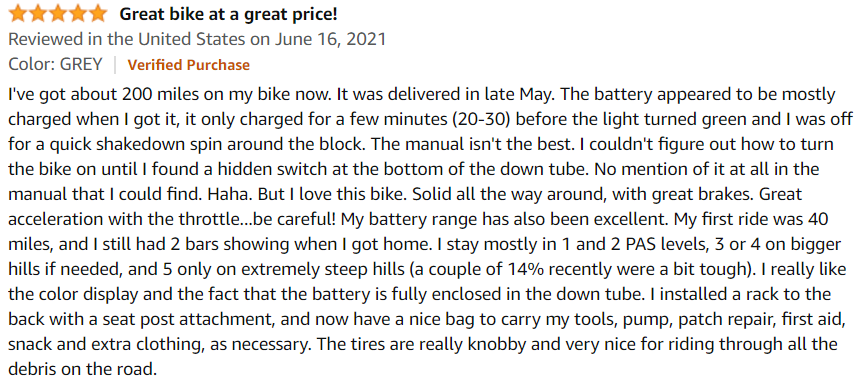This screenshot has width=864, height=382.
Task: Click the second orange rating star
Action: pyautogui.click(x=38, y=14)
